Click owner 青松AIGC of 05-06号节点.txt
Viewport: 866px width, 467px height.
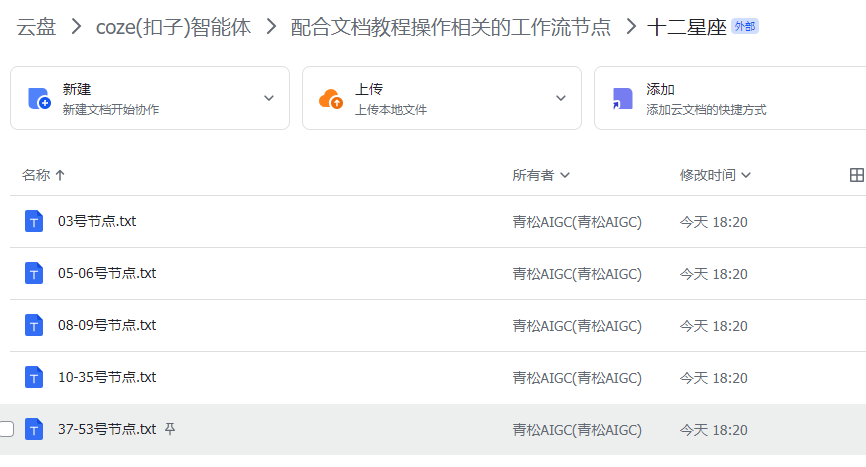[577, 274]
